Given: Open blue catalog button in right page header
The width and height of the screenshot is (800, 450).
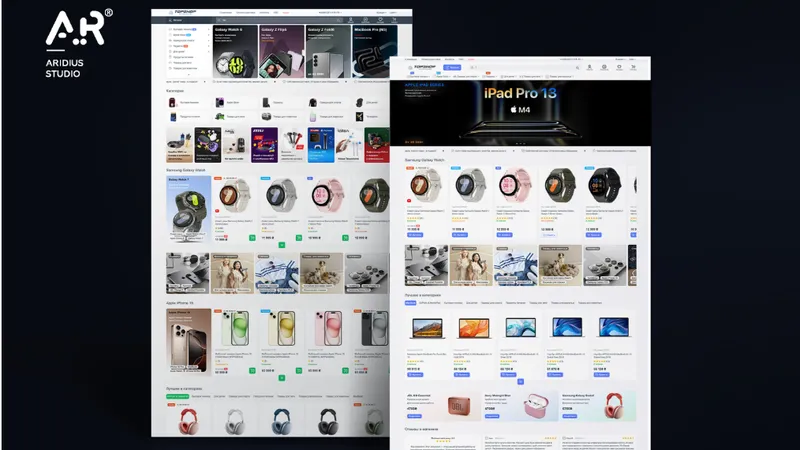Looking at the screenshot, I should (x=452, y=67).
